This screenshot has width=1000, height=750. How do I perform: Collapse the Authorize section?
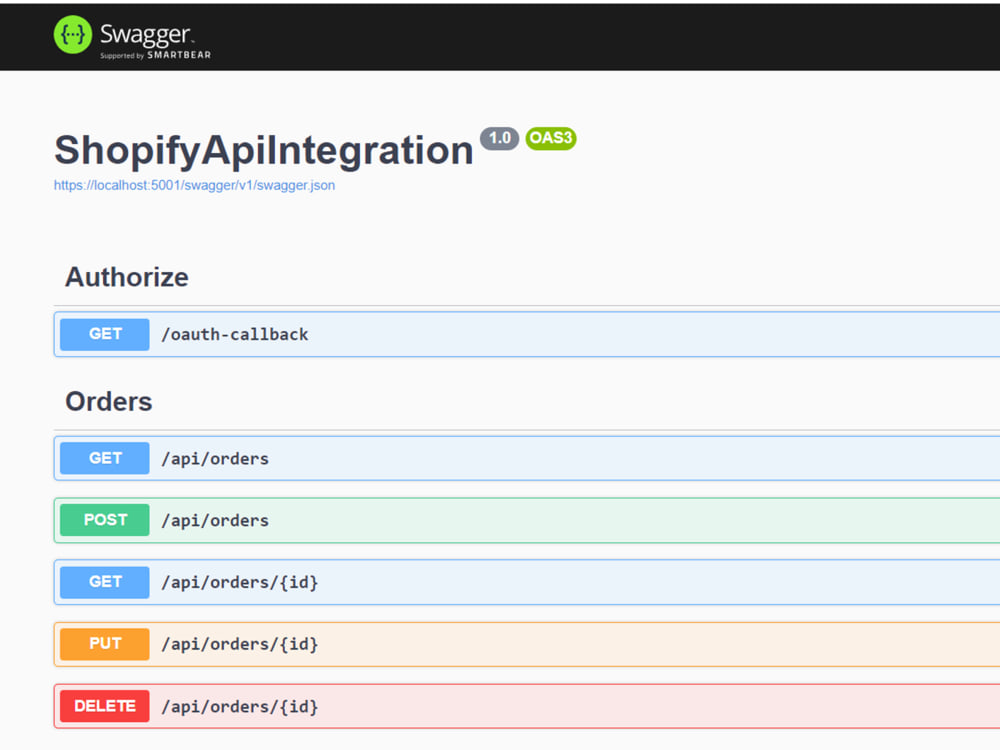click(x=126, y=278)
